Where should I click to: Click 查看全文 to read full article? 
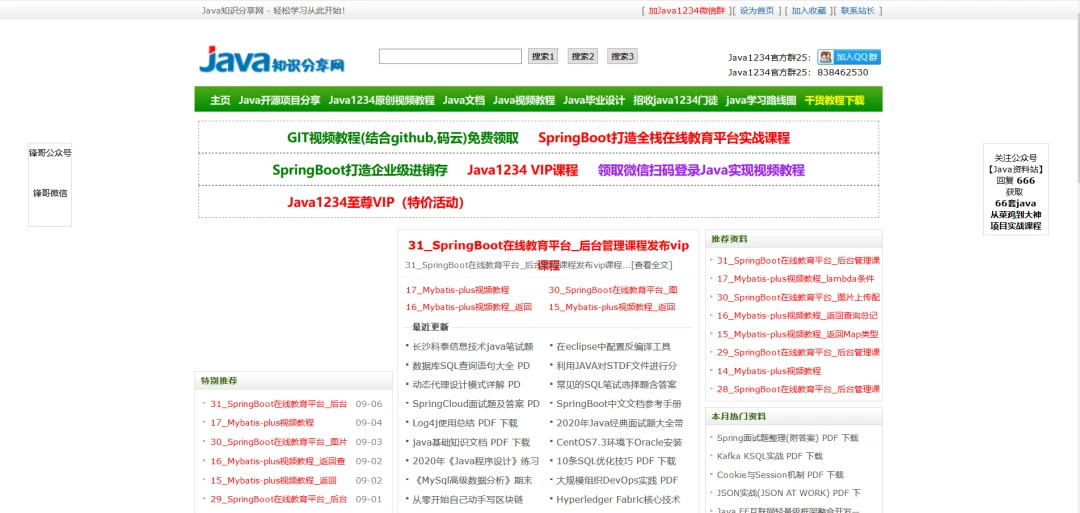[652, 265]
